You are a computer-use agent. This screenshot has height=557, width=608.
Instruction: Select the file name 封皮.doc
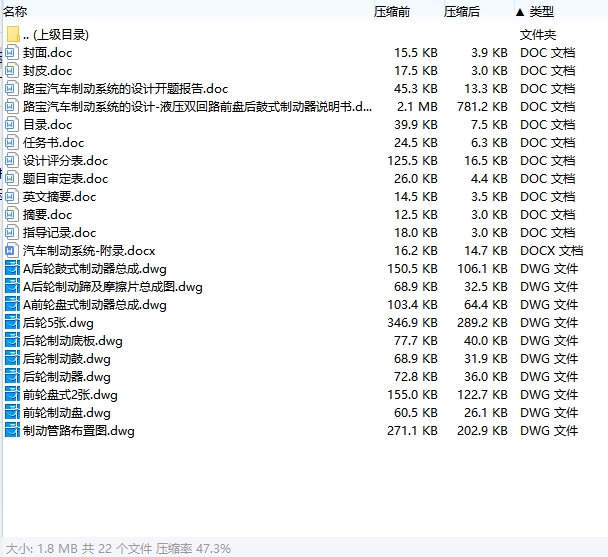(x=47, y=71)
